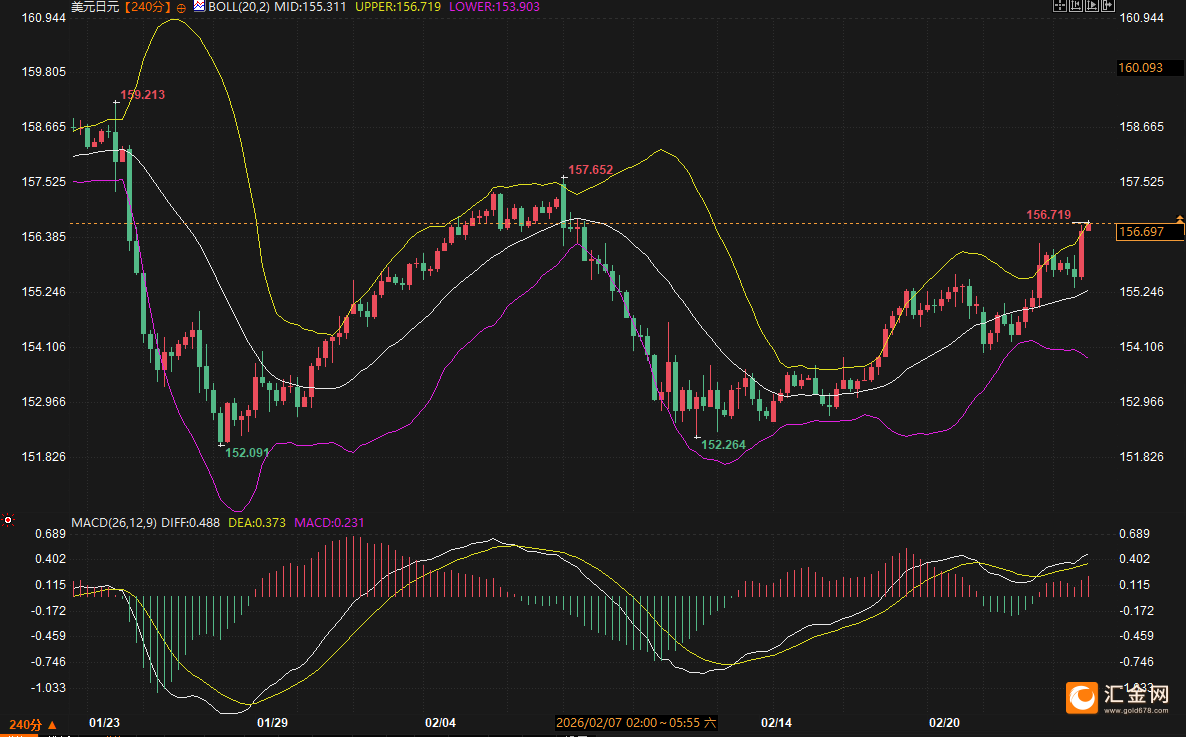Select the 【240分】 period label in the header
This screenshot has width=1186, height=737.
148,6
